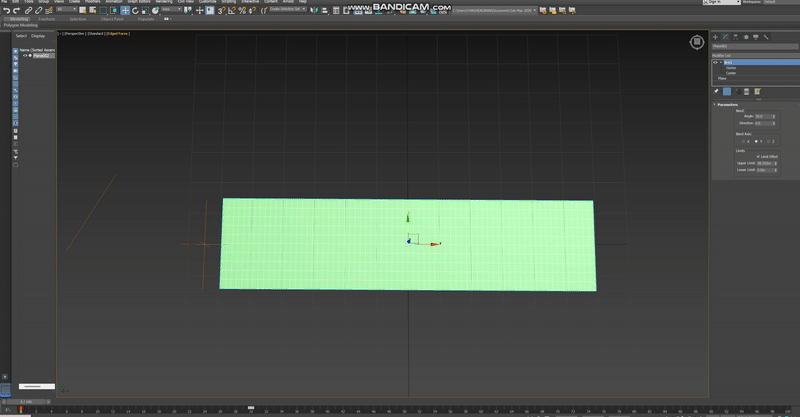Click Configure Modifier Sets icon
Image resolution: width=800 pixels, height=417 pixels.
point(757,91)
